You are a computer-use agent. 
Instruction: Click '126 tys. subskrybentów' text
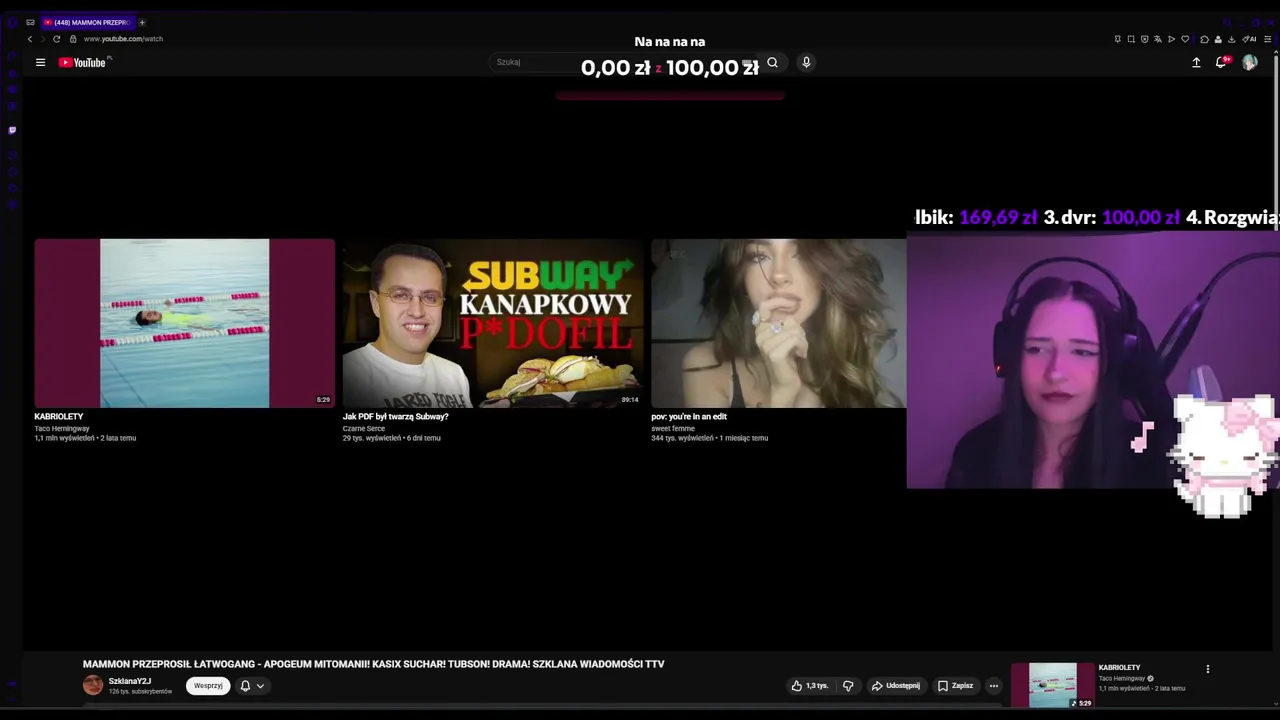(140, 692)
